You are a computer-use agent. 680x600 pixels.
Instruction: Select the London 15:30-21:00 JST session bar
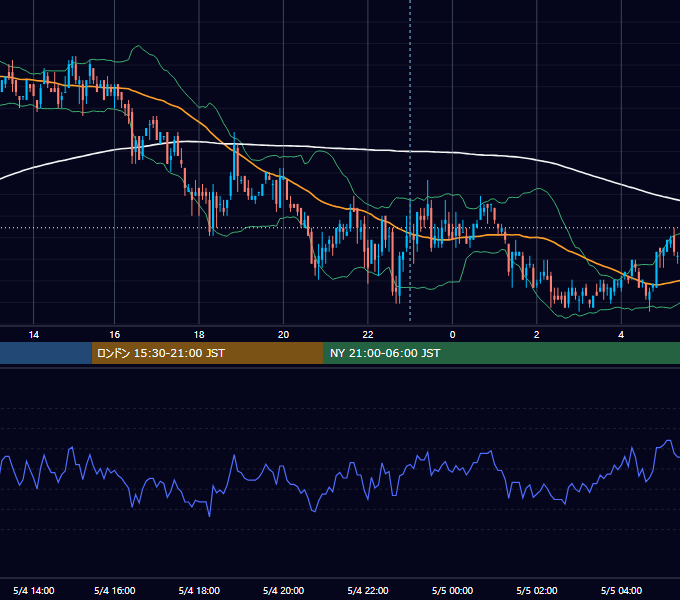pos(207,353)
